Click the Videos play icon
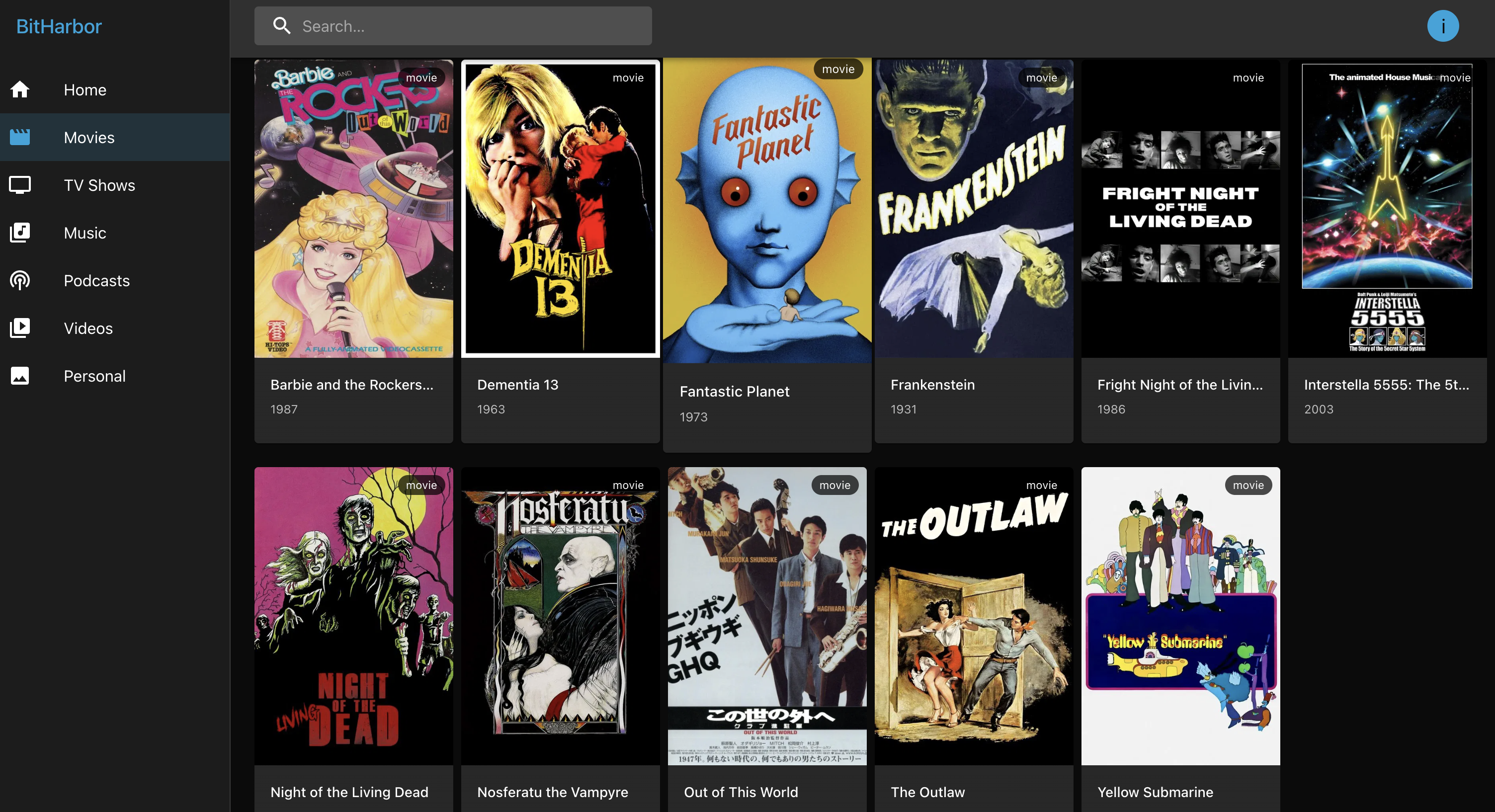Image resolution: width=1495 pixels, height=812 pixels. (x=20, y=328)
